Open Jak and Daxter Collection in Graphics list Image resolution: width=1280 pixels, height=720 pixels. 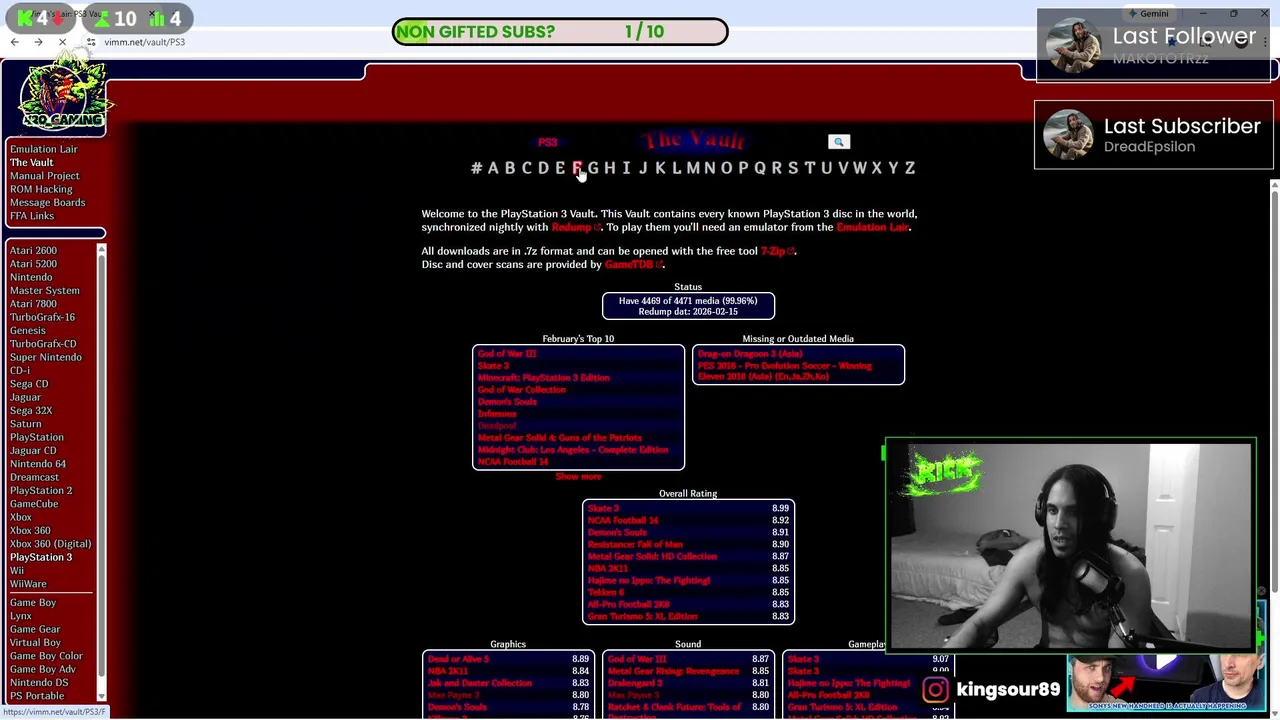480,683
